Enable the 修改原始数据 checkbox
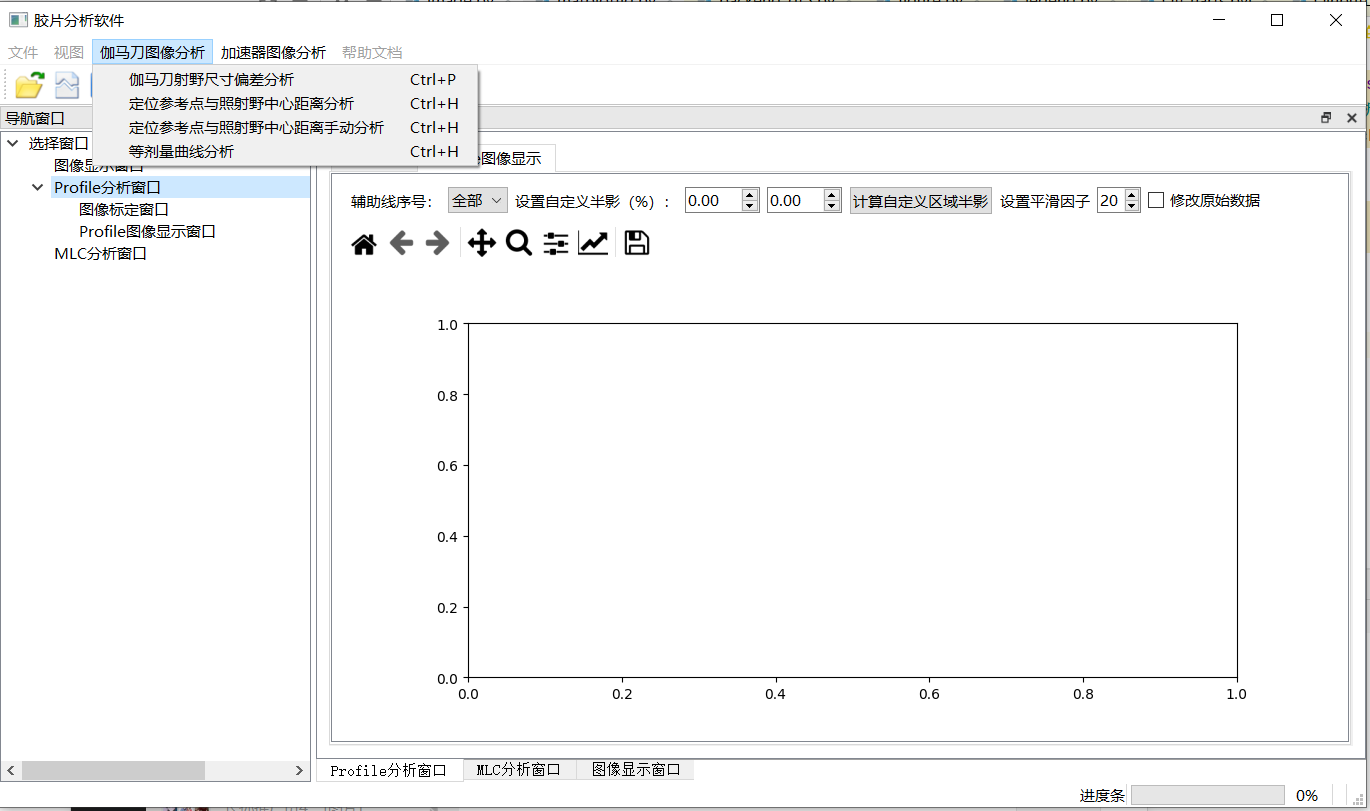This screenshot has height=811, width=1370. pyautogui.click(x=1157, y=199)
